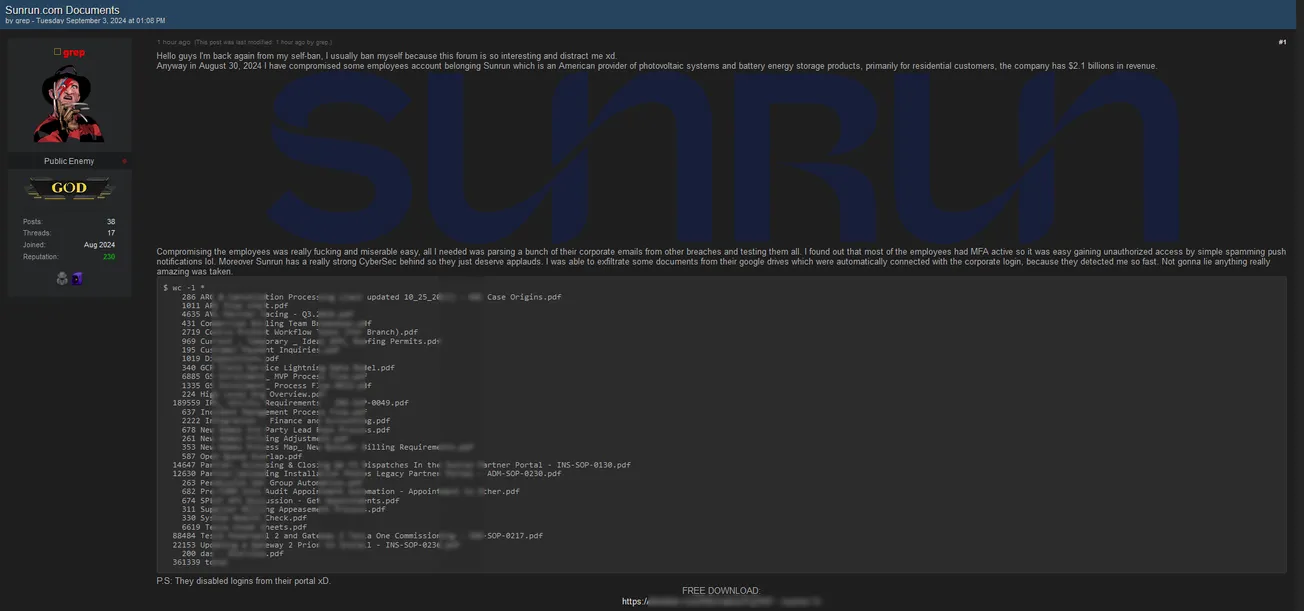Click the reputation score 230
Image resolution: width=1304 pixels, height=611 pixels.
coord(108,257)
